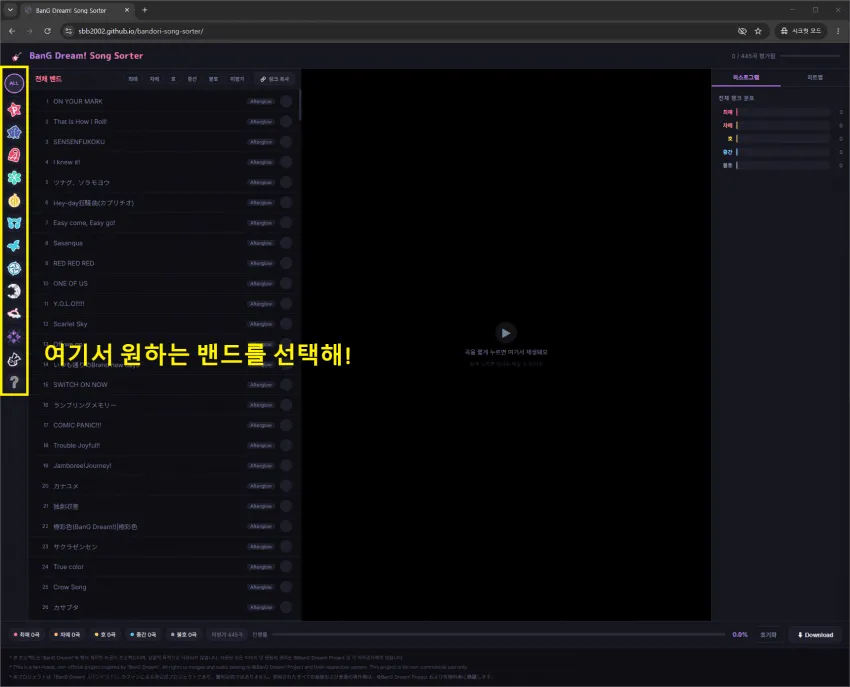850x687 pixels.
Task: Bookmark this page with the star icon
Action: coord(758,31)
